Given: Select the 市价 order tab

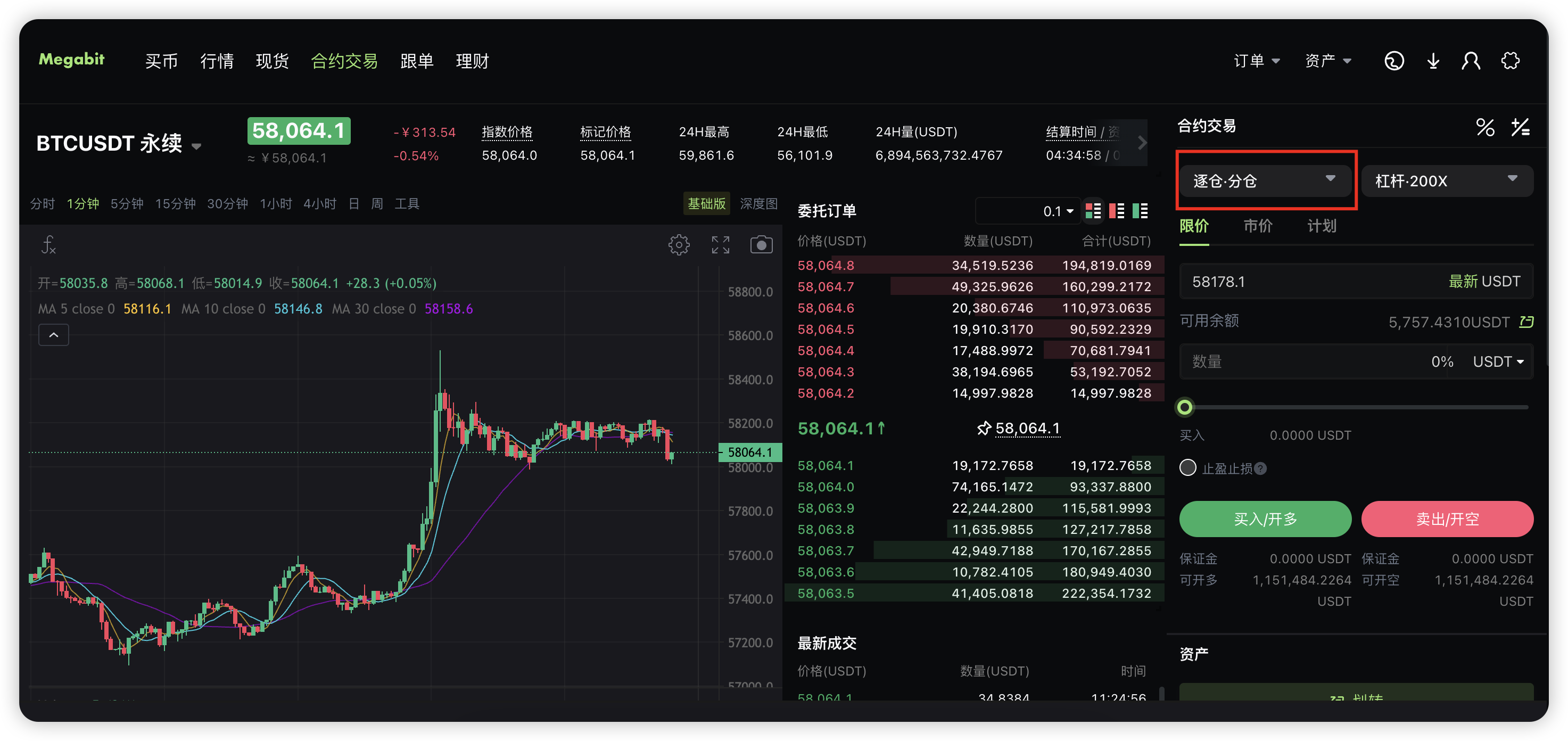Looking at the screenshot, I should 1258,226.
